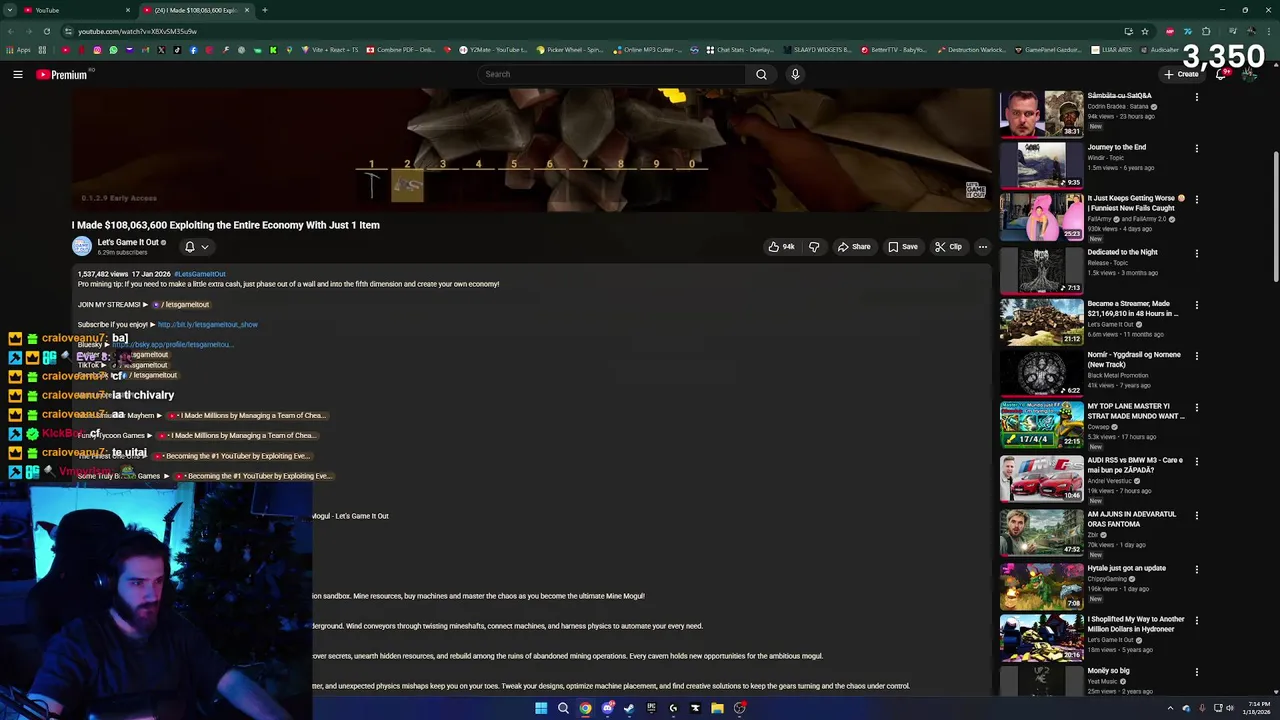Go back in browser history

pyautogui.click(x=10, y=31)
